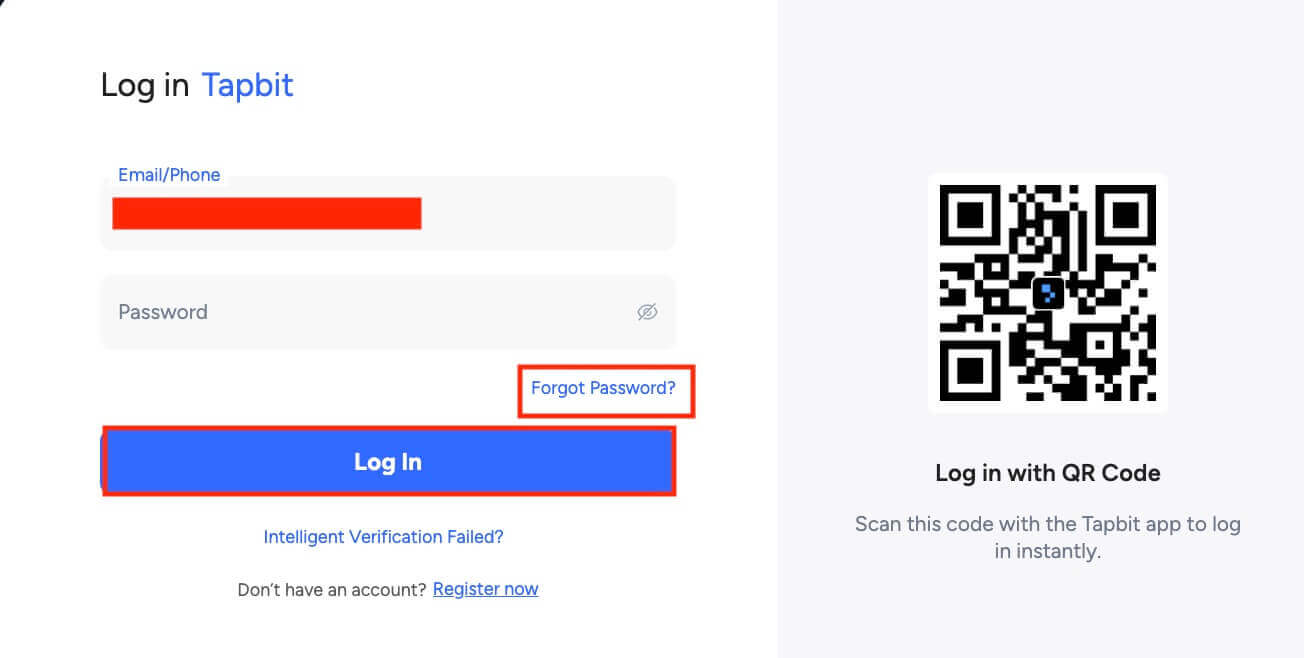Click the "Scan this code" instruction text
1304x658 pixels.
1048,538
